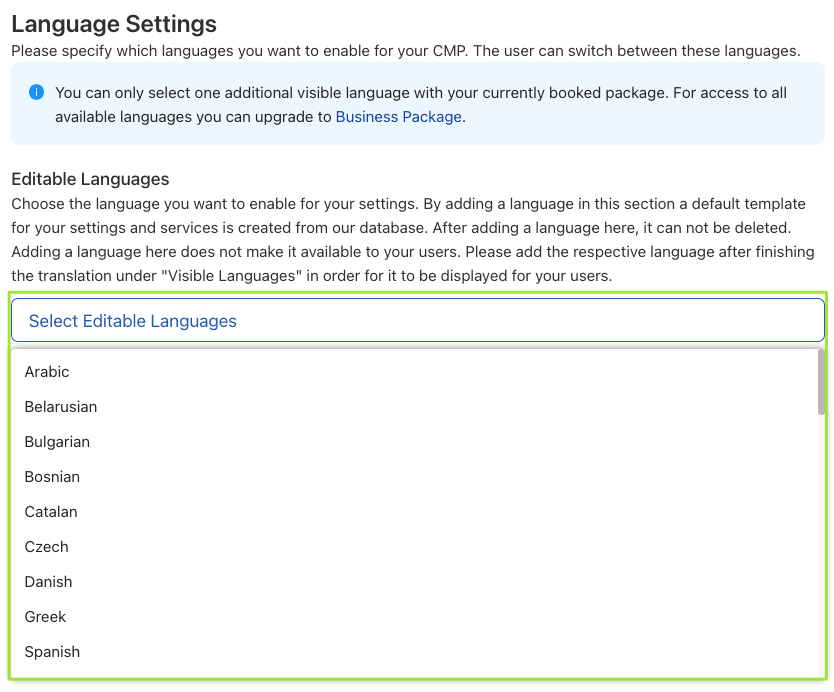
Task: Select the Bosnian language option
Action: tap(52, 477)
